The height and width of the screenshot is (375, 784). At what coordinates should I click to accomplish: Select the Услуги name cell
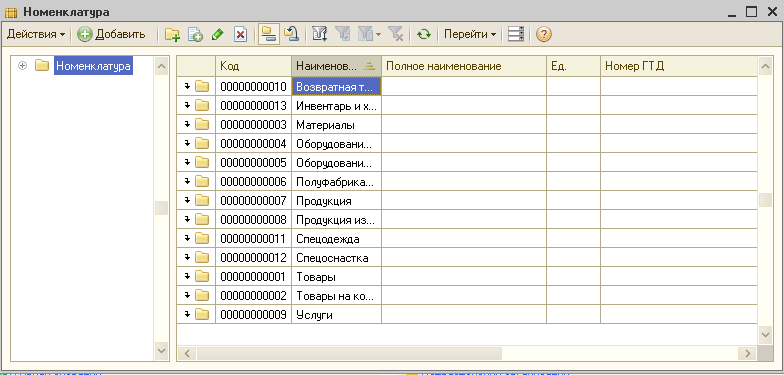click(x=336, y=314)
